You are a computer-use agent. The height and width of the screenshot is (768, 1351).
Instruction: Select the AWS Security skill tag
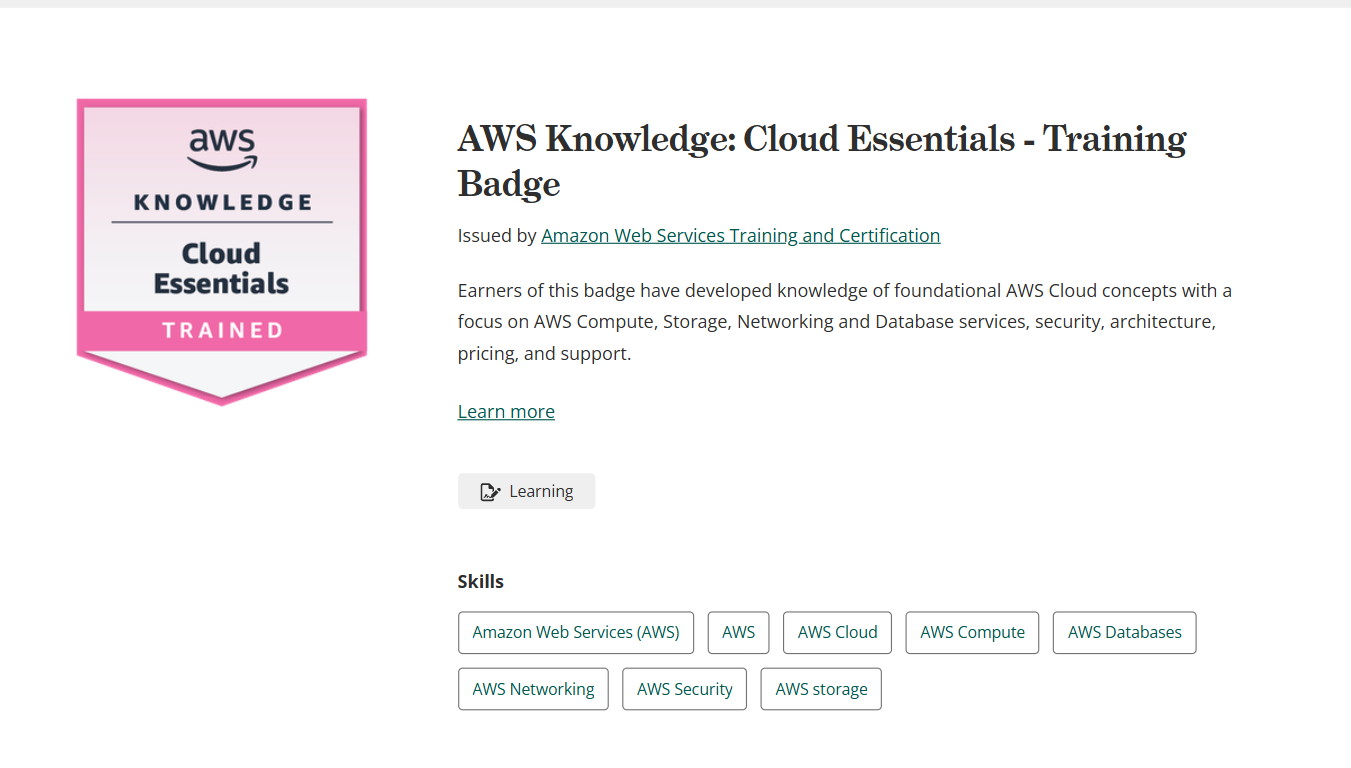click(x=685, y=689)
